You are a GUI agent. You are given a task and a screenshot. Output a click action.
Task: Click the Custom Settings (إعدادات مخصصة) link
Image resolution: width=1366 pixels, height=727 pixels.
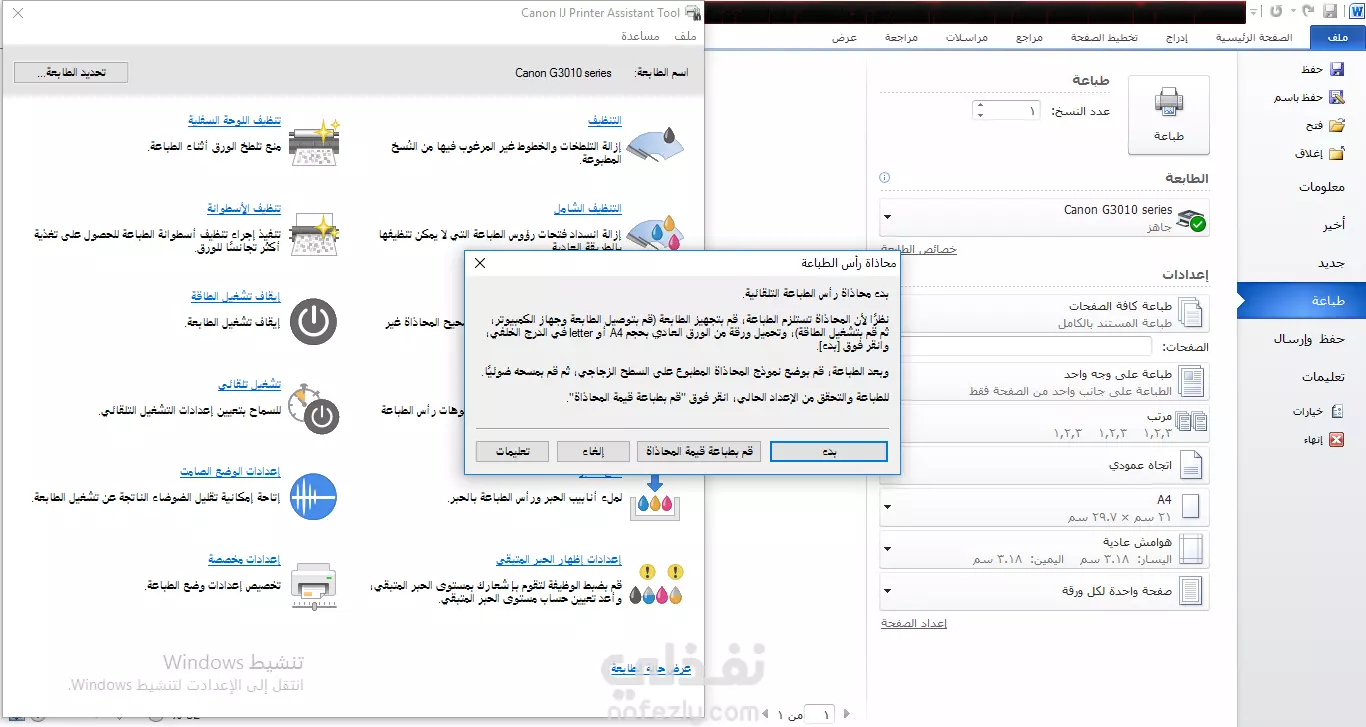(244, 559)
